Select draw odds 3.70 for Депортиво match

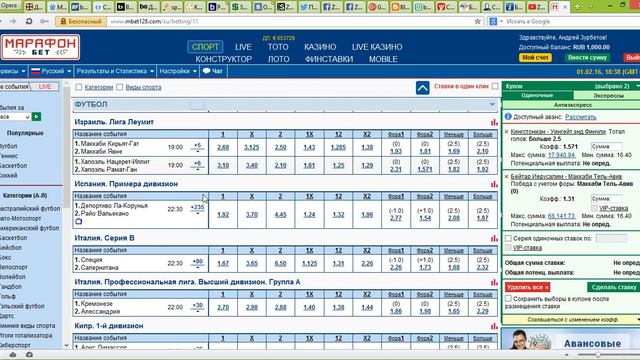click(252, 214)
